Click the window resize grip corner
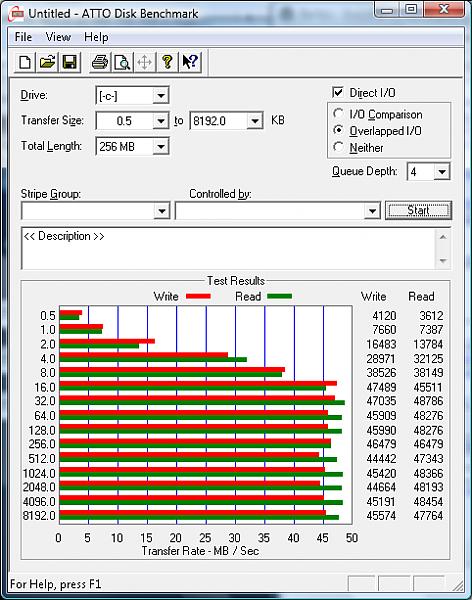Image resolution: width=472 pixels, height=600 pixels. coord(457,585)
